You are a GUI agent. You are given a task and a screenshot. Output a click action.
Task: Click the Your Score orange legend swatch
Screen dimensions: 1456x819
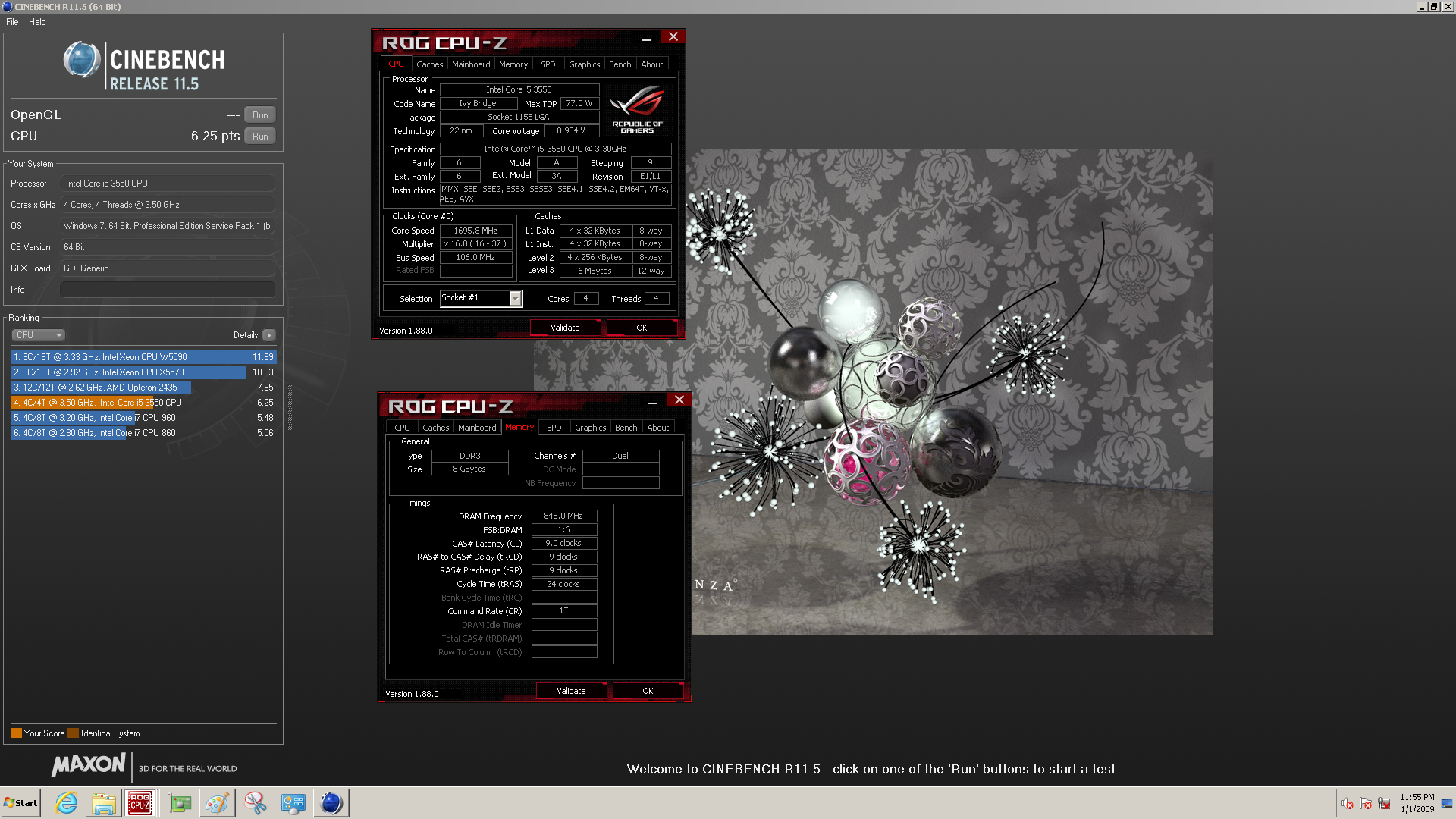tap(16, 733)
